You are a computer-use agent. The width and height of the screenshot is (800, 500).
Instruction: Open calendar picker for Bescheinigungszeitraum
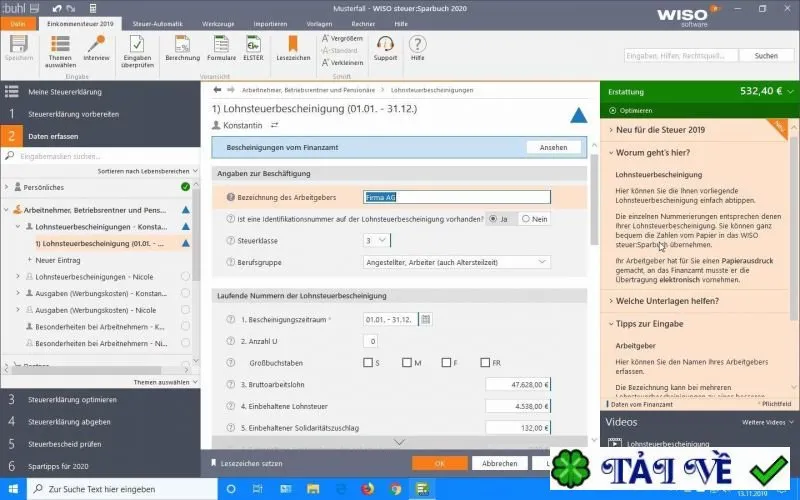[x=426, y=319]
